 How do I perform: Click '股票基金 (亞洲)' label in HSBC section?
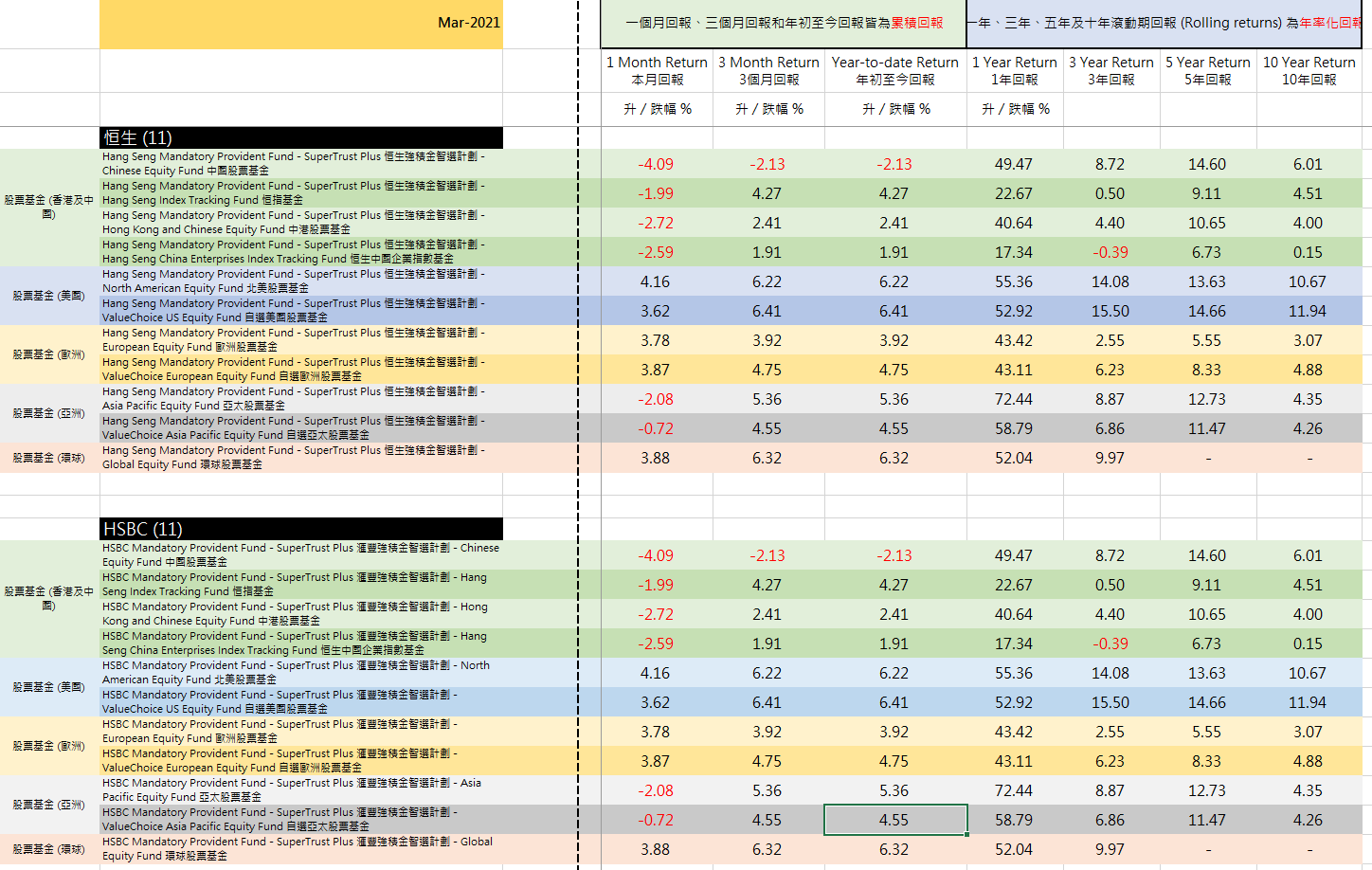coord(49,805)
